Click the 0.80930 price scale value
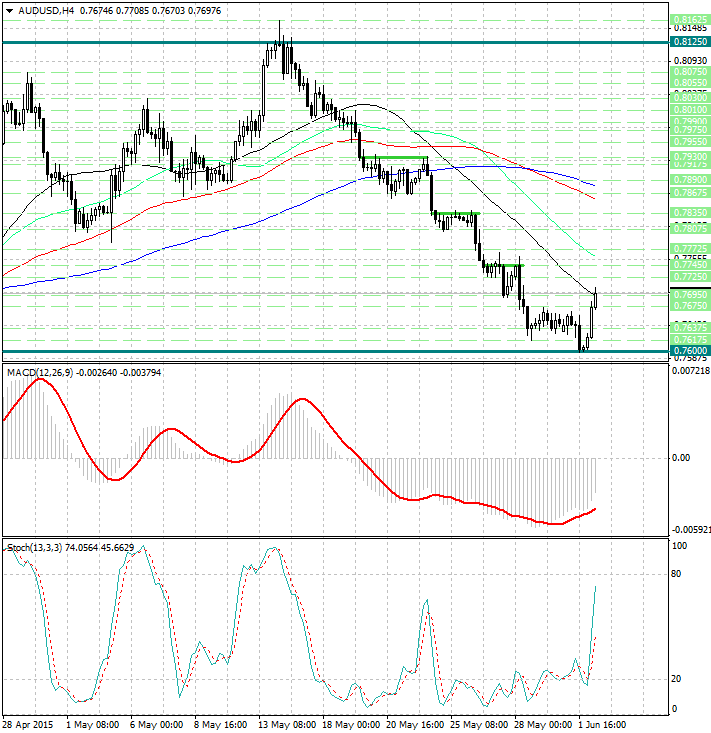 (690, 61)
